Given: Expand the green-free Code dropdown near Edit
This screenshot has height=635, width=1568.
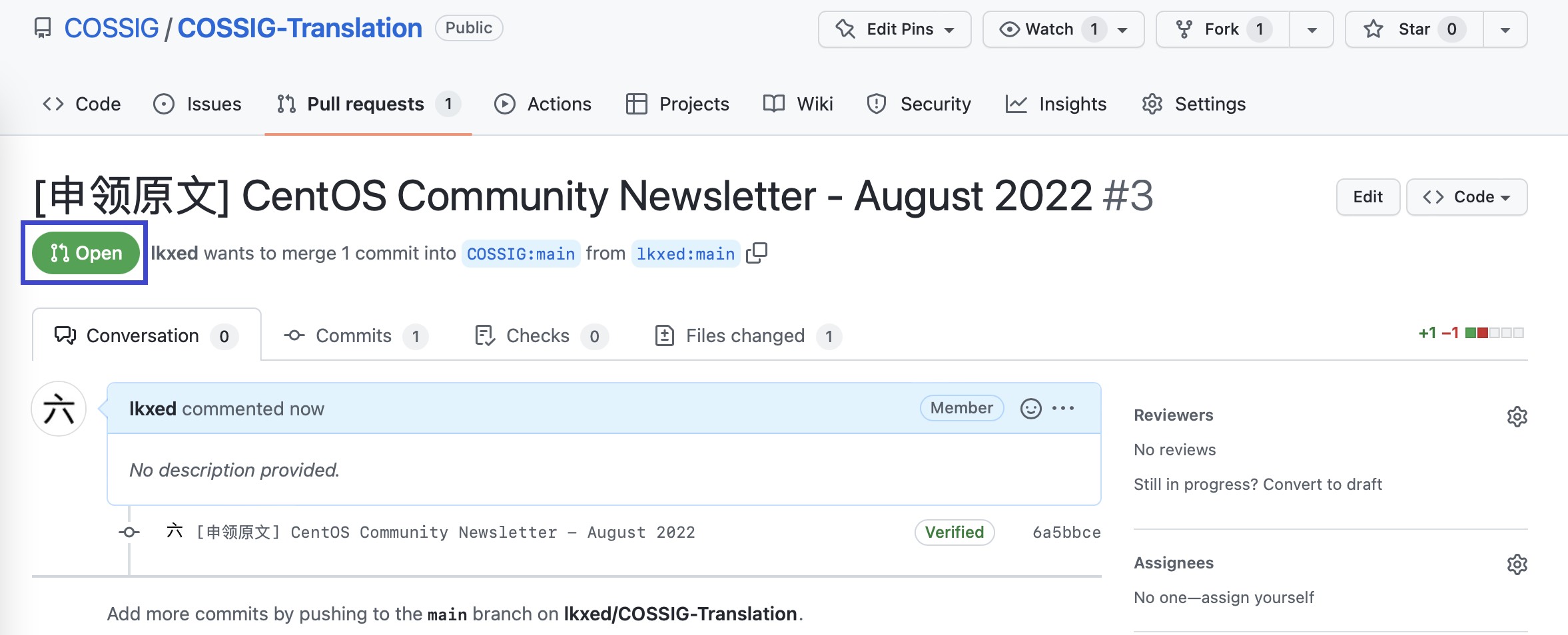Looking at the screenshot, I should [x=1467, y=197].
